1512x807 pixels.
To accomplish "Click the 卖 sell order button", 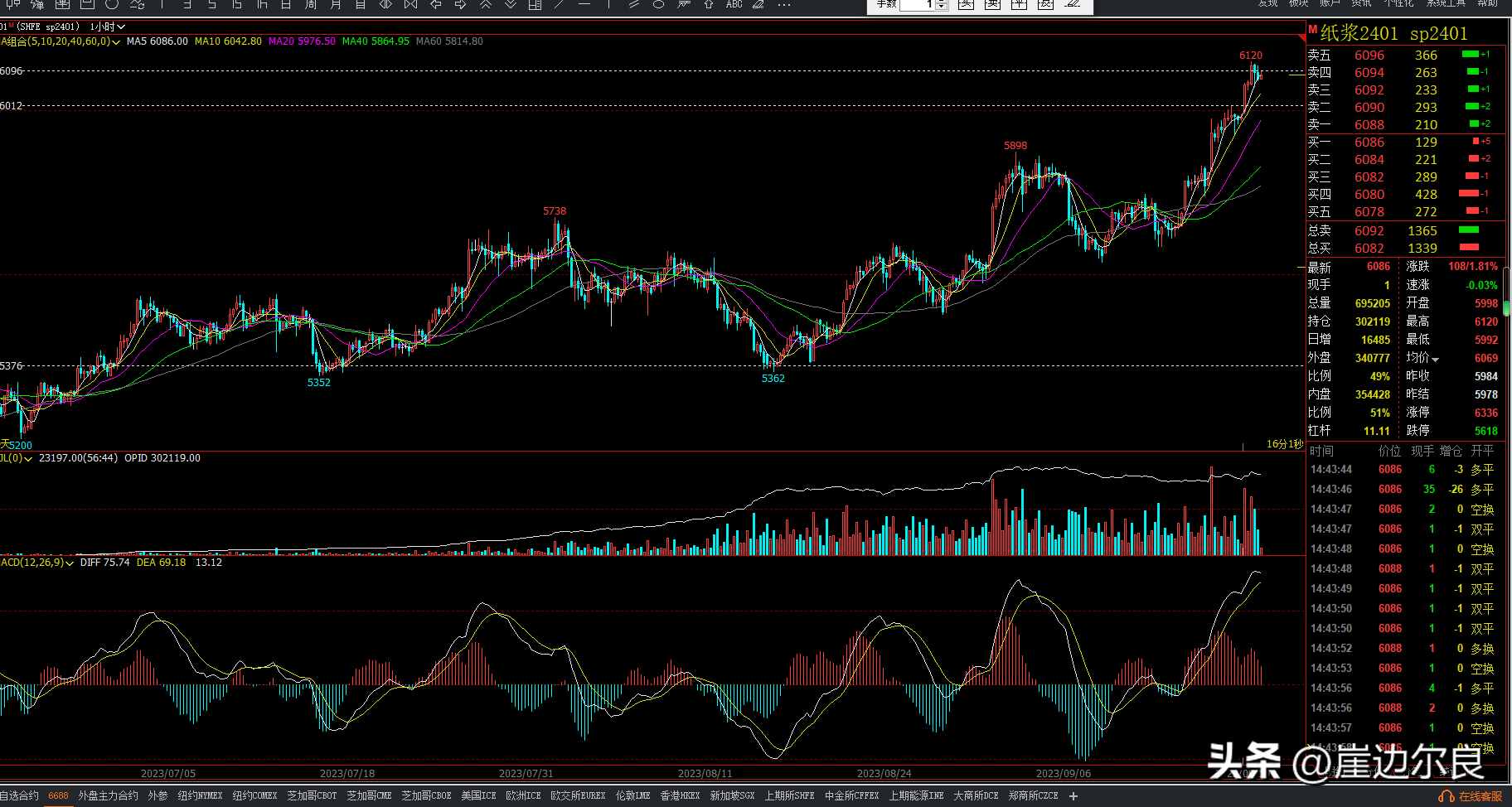I will (x=992, y=4).
